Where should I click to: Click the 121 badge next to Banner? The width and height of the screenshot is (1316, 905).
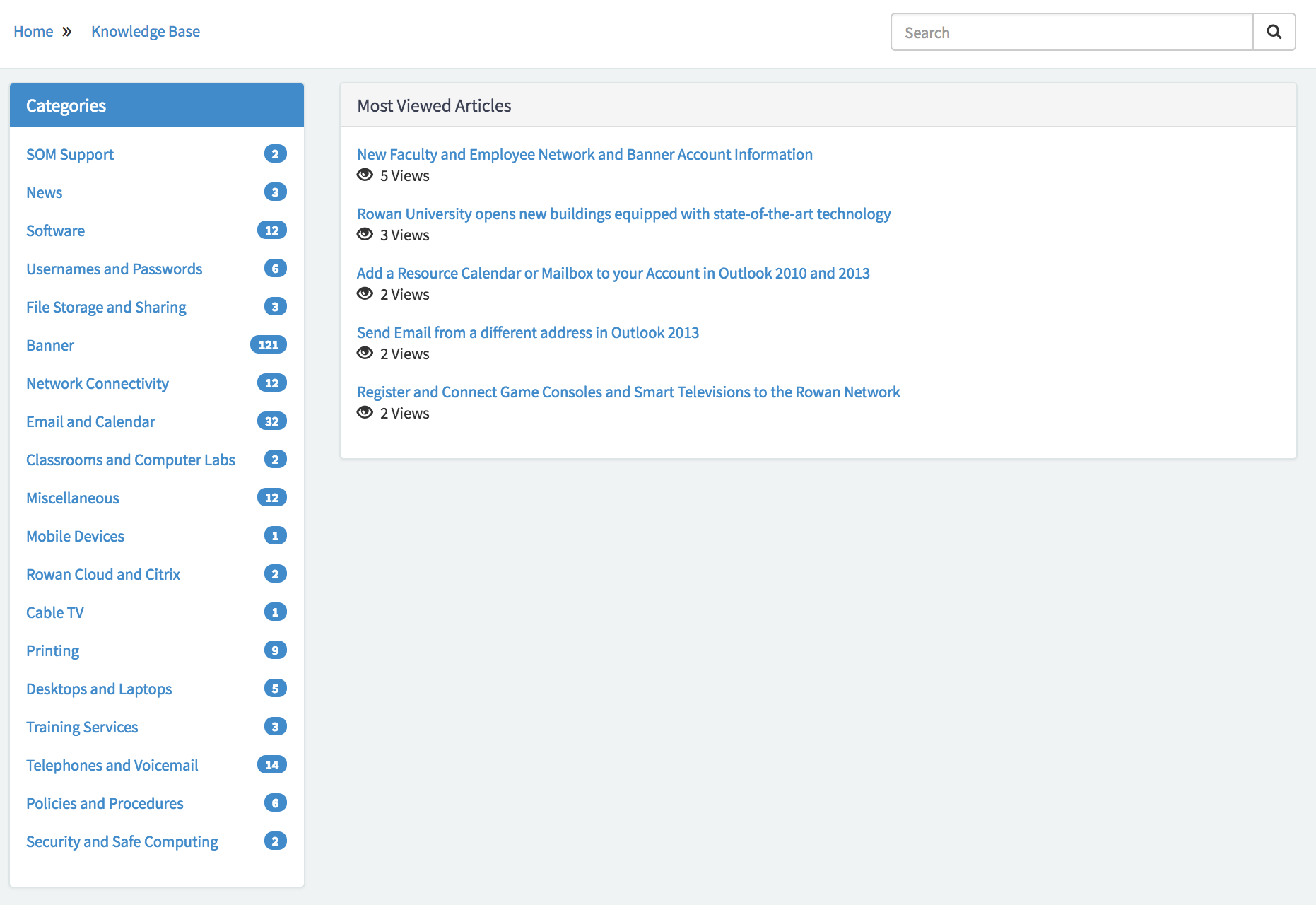coord(269,345)
